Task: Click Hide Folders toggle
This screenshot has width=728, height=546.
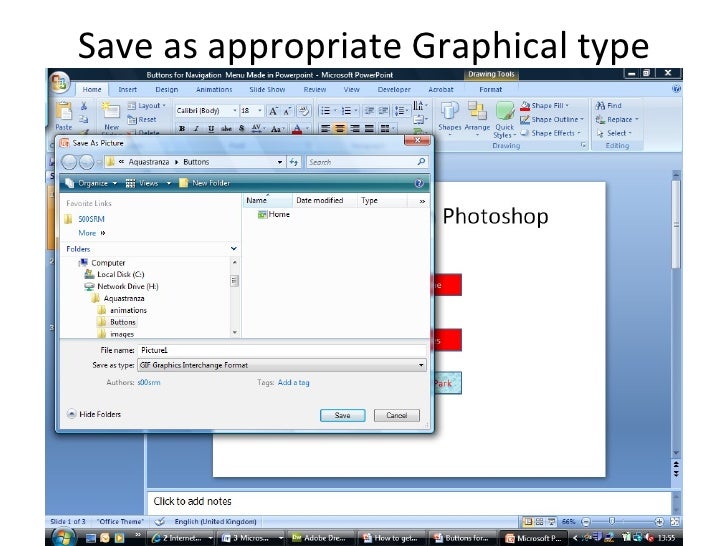Action: 94,414
